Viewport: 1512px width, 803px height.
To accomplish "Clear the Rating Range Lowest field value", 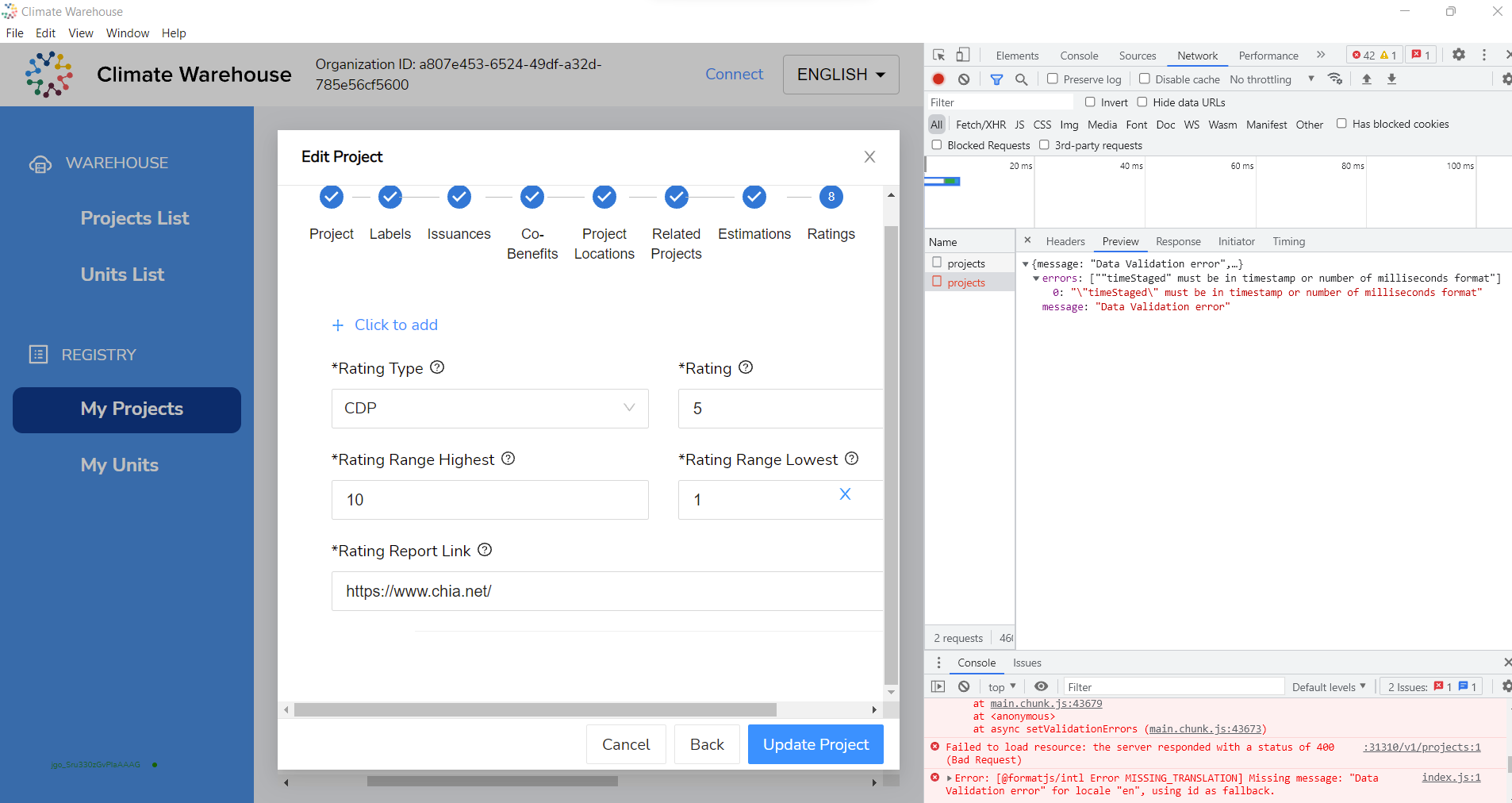I will pos(845,494).
